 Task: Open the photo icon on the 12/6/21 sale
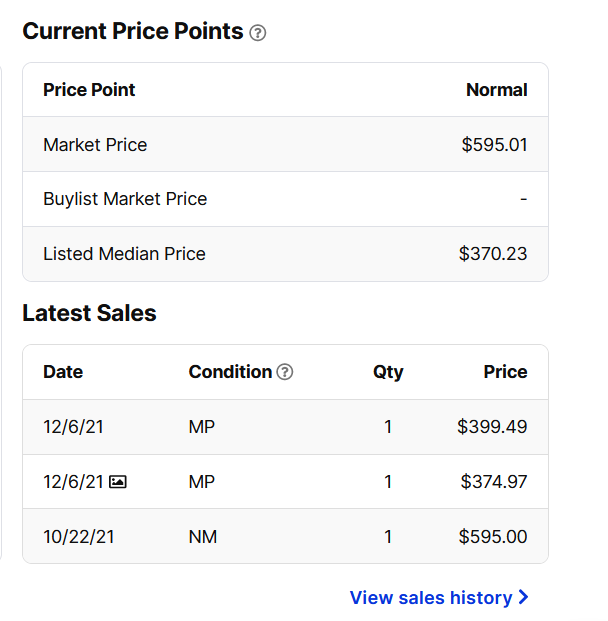pyautogui.click(x=118, y=482)
